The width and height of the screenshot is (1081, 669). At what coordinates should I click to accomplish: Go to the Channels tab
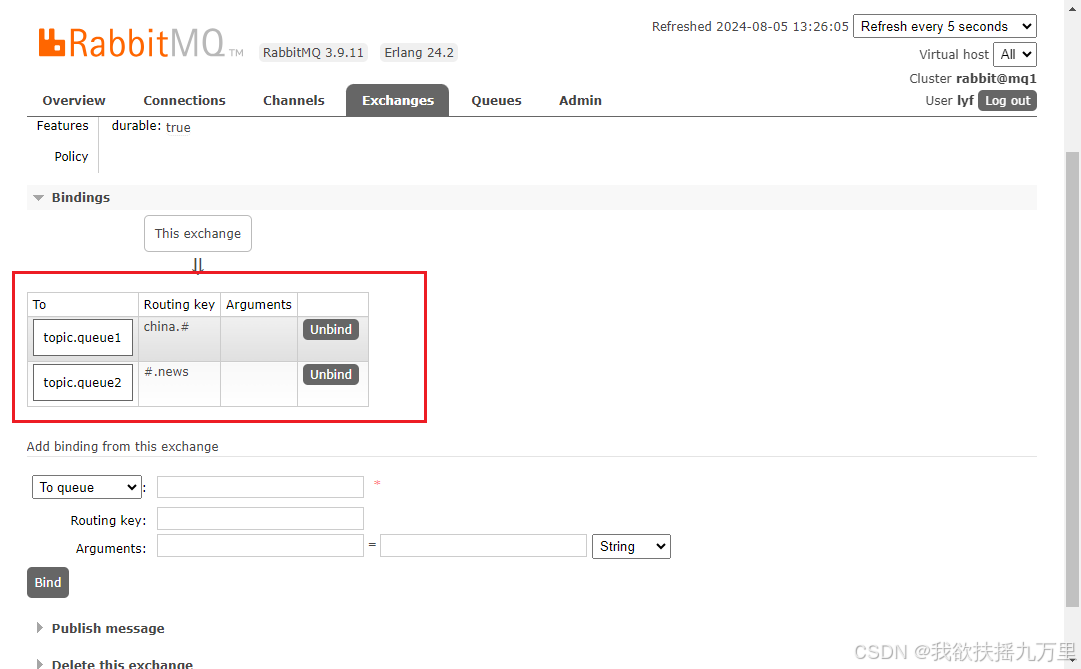coord(294,101)
